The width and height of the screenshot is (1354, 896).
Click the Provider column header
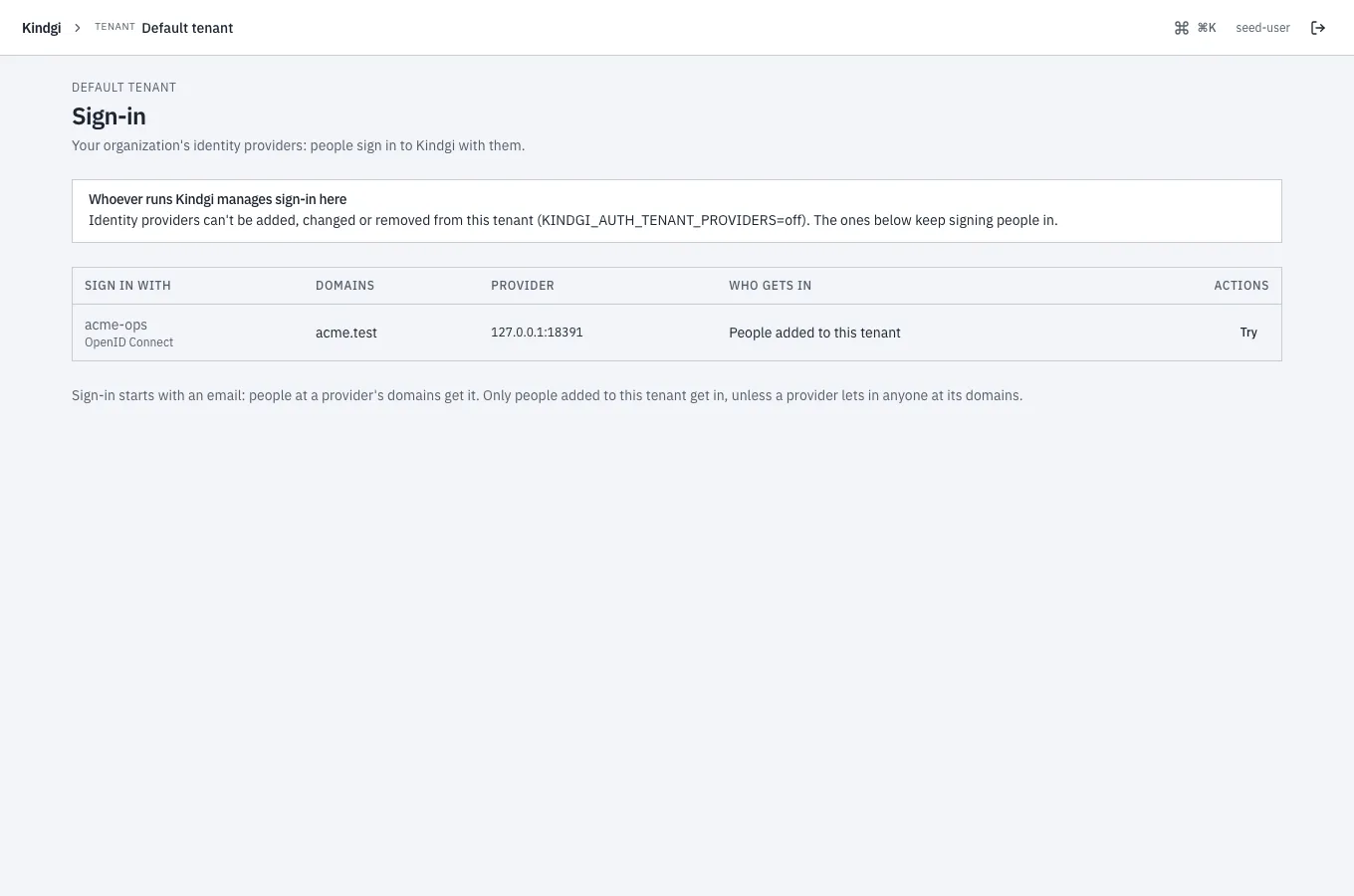(x=523, y=286)
